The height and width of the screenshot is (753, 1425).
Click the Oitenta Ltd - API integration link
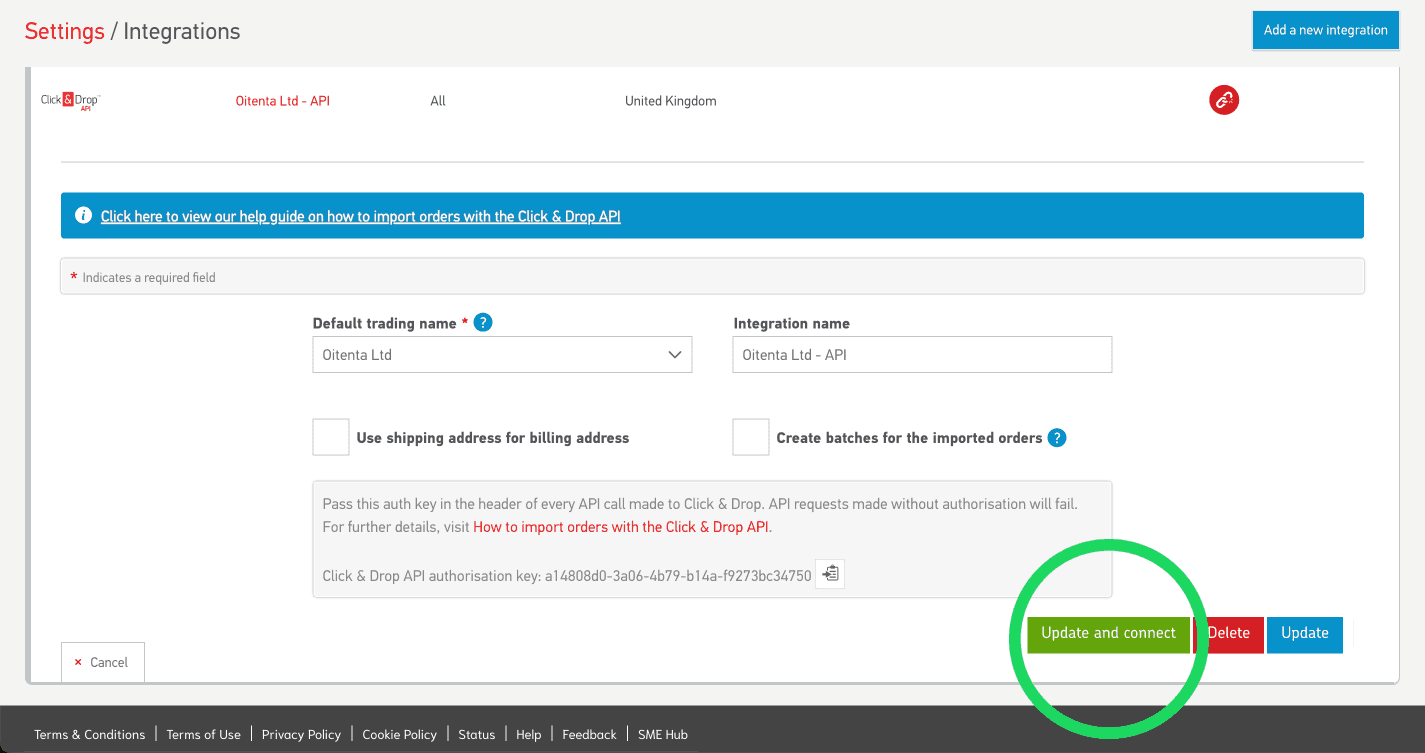click(x=283, y=101)
